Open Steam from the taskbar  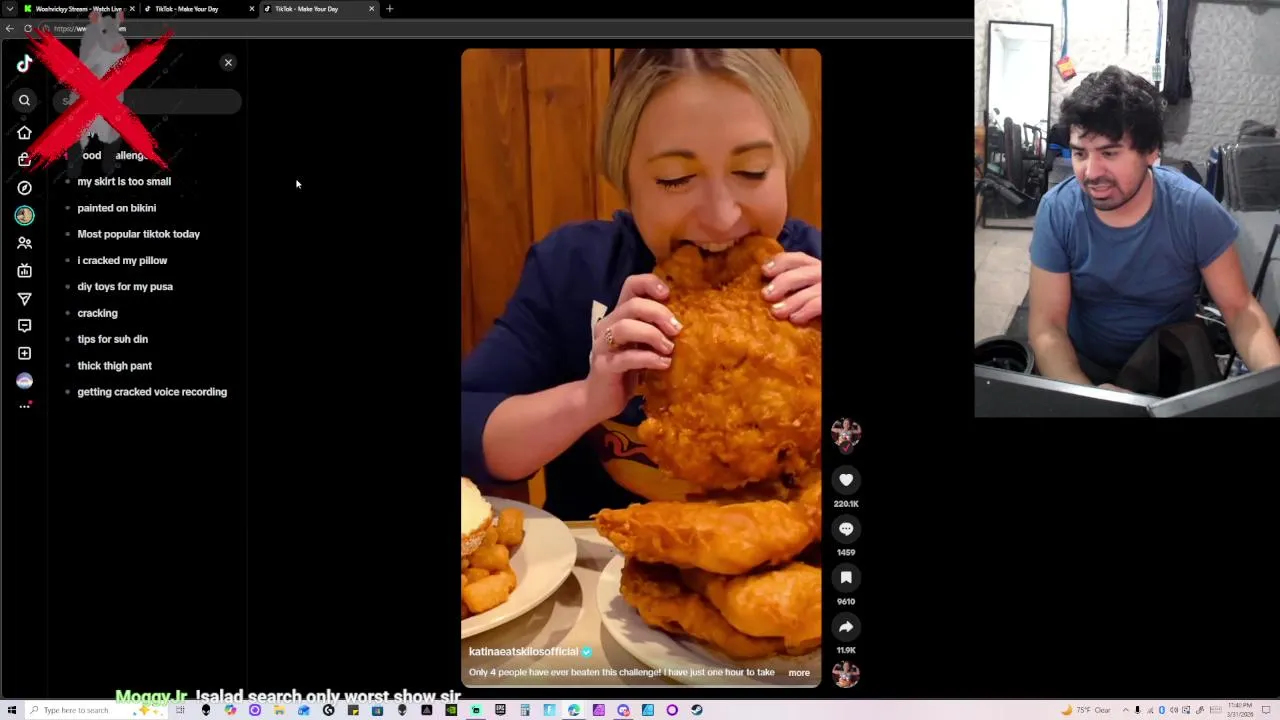click(x=697, y=710)
